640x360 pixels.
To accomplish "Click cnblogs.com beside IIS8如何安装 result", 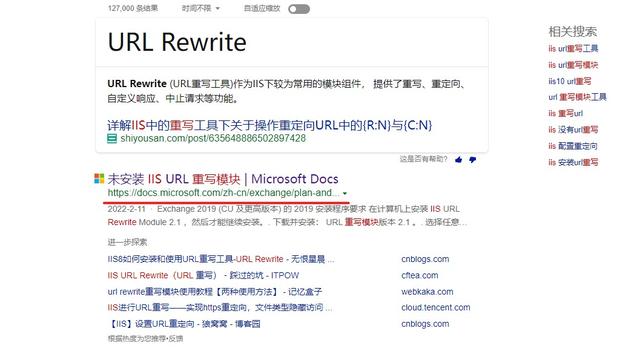I will pyautogui.click(x=425, y=259).
